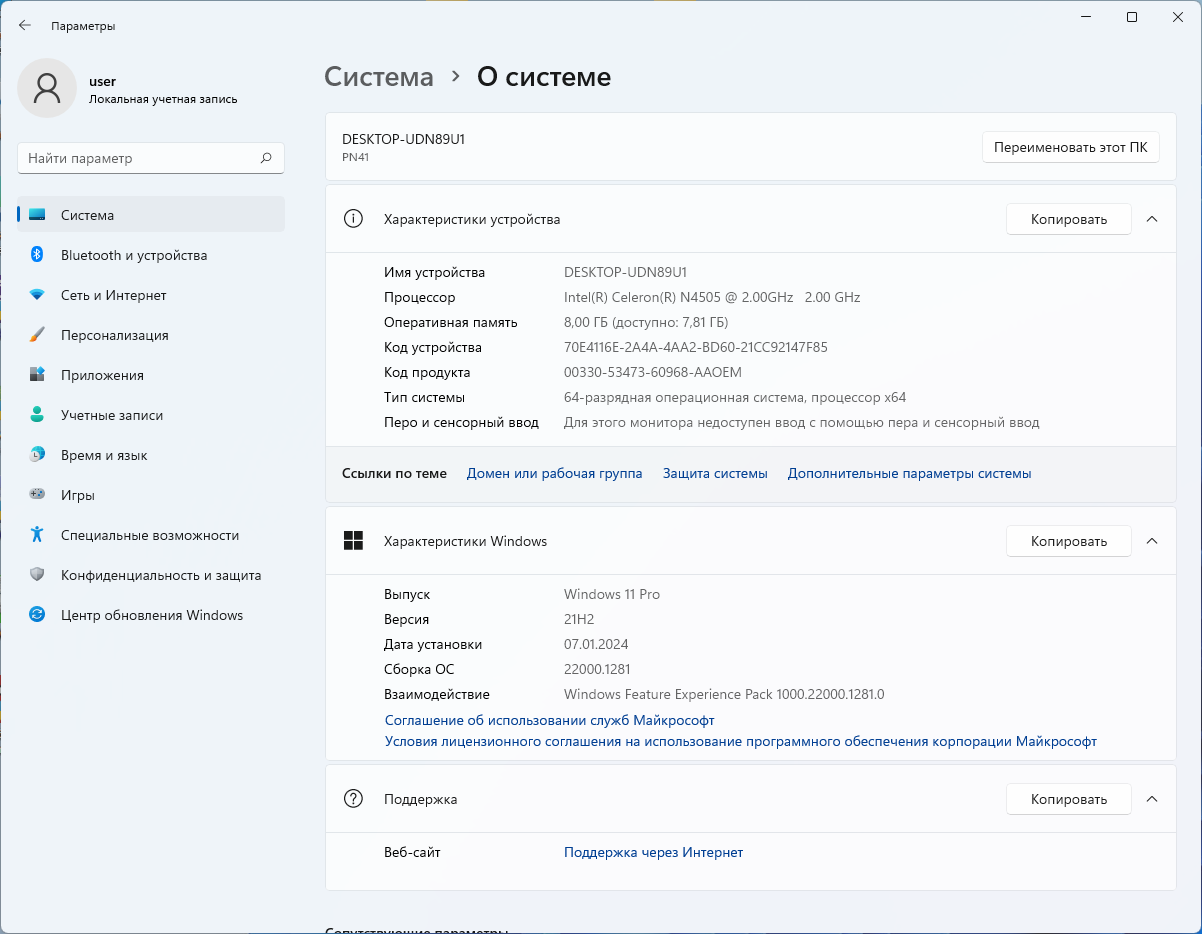The image size is (1202, 934).
Task: Open Специальные возможности category
Action: [x=151, y=535]
